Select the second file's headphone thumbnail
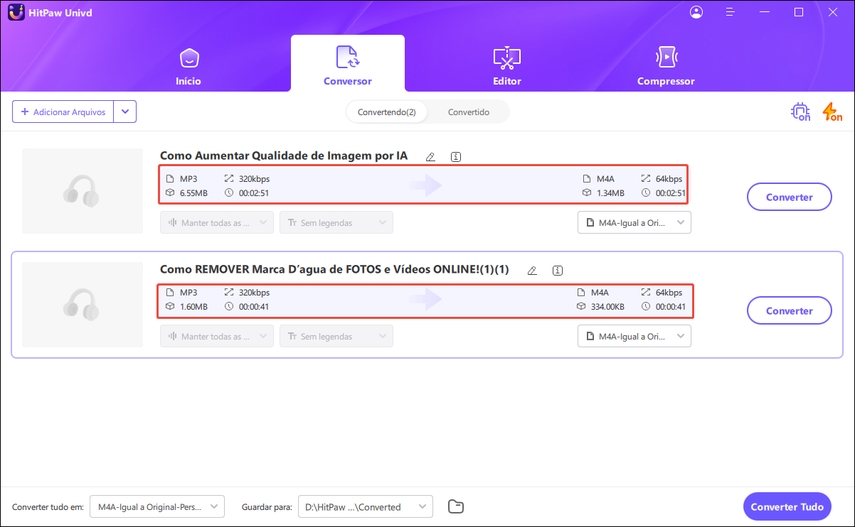The width and height of the screenshot is (855, 527). [82, 305]
